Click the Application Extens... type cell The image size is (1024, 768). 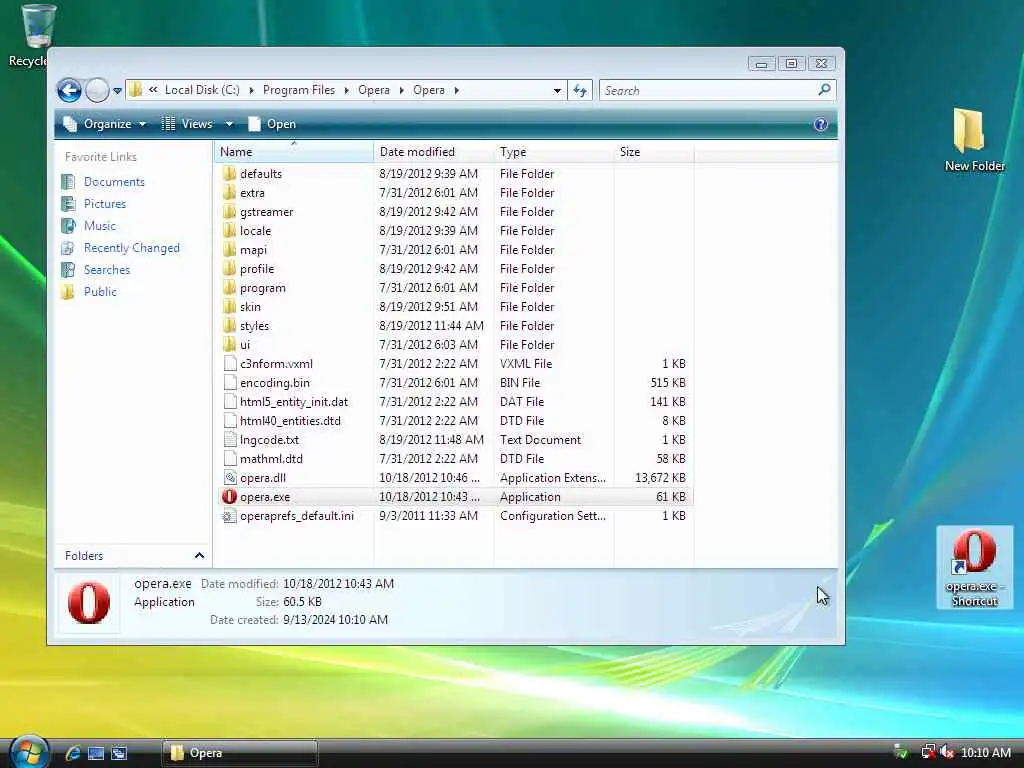(552, 478)
